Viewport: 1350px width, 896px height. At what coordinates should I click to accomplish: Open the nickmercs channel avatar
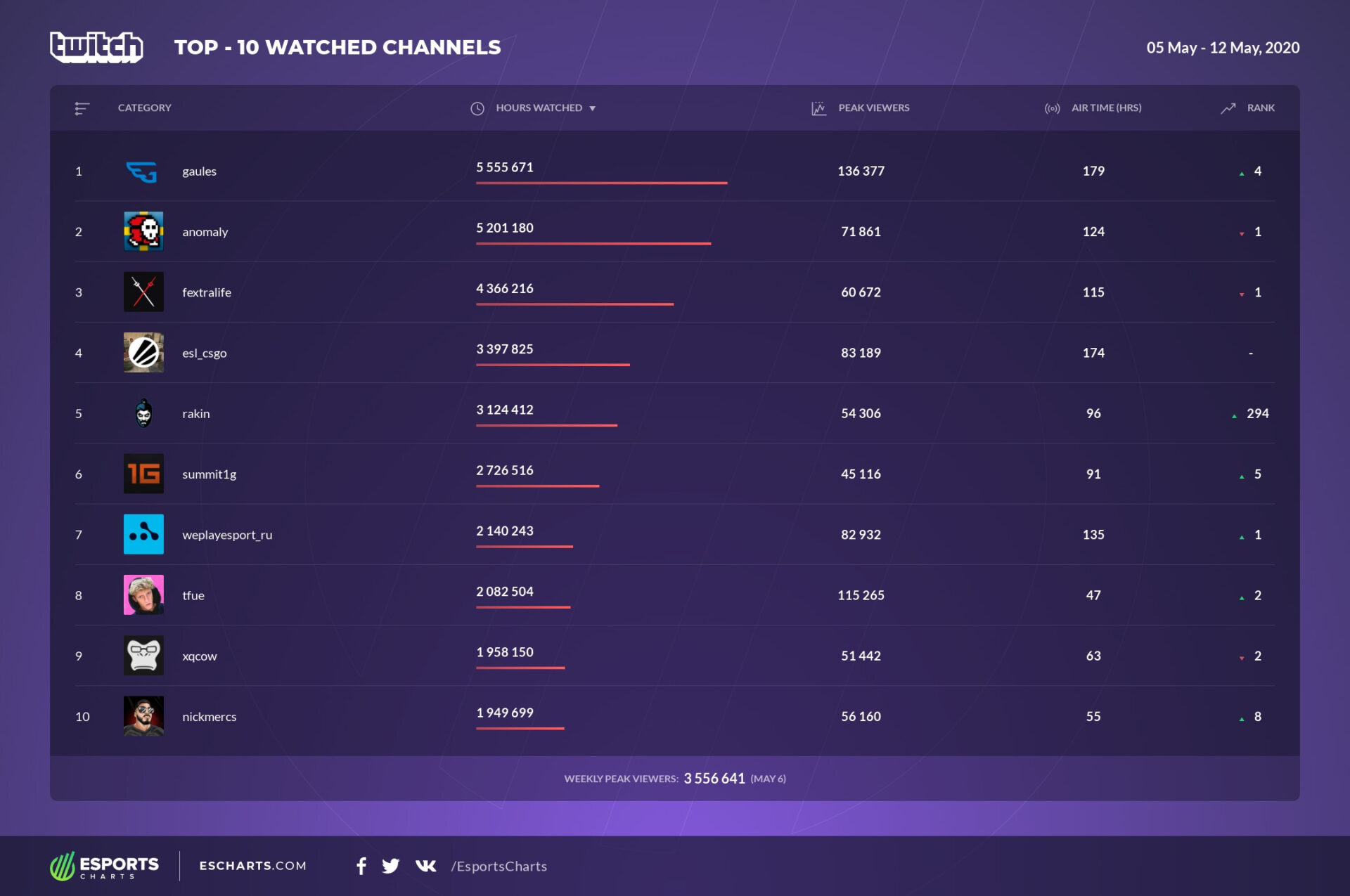click(x=143, y=716)
